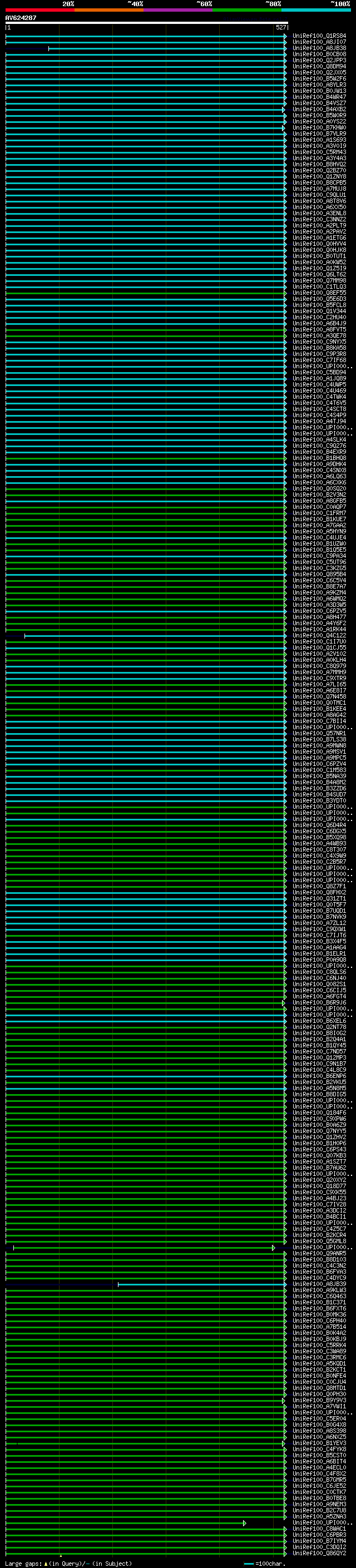
Task: Click the partial alignment bar beside UniRef100_A8JB38
Action: click(x=167, y=48)
